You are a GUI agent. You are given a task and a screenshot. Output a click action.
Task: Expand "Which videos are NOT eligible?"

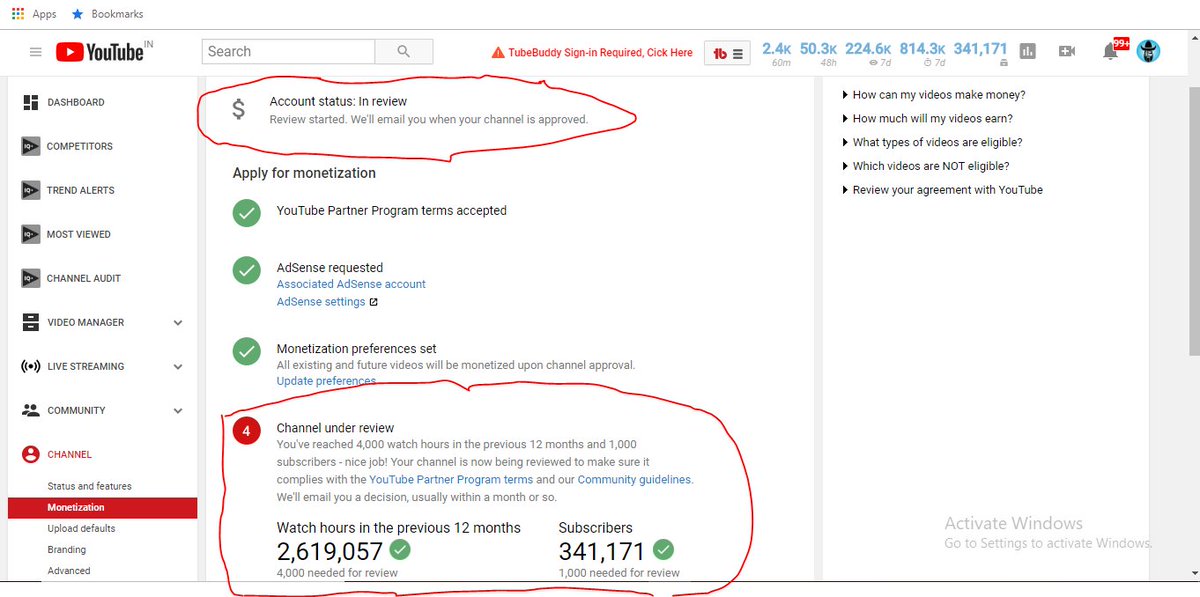click(927, 166)
